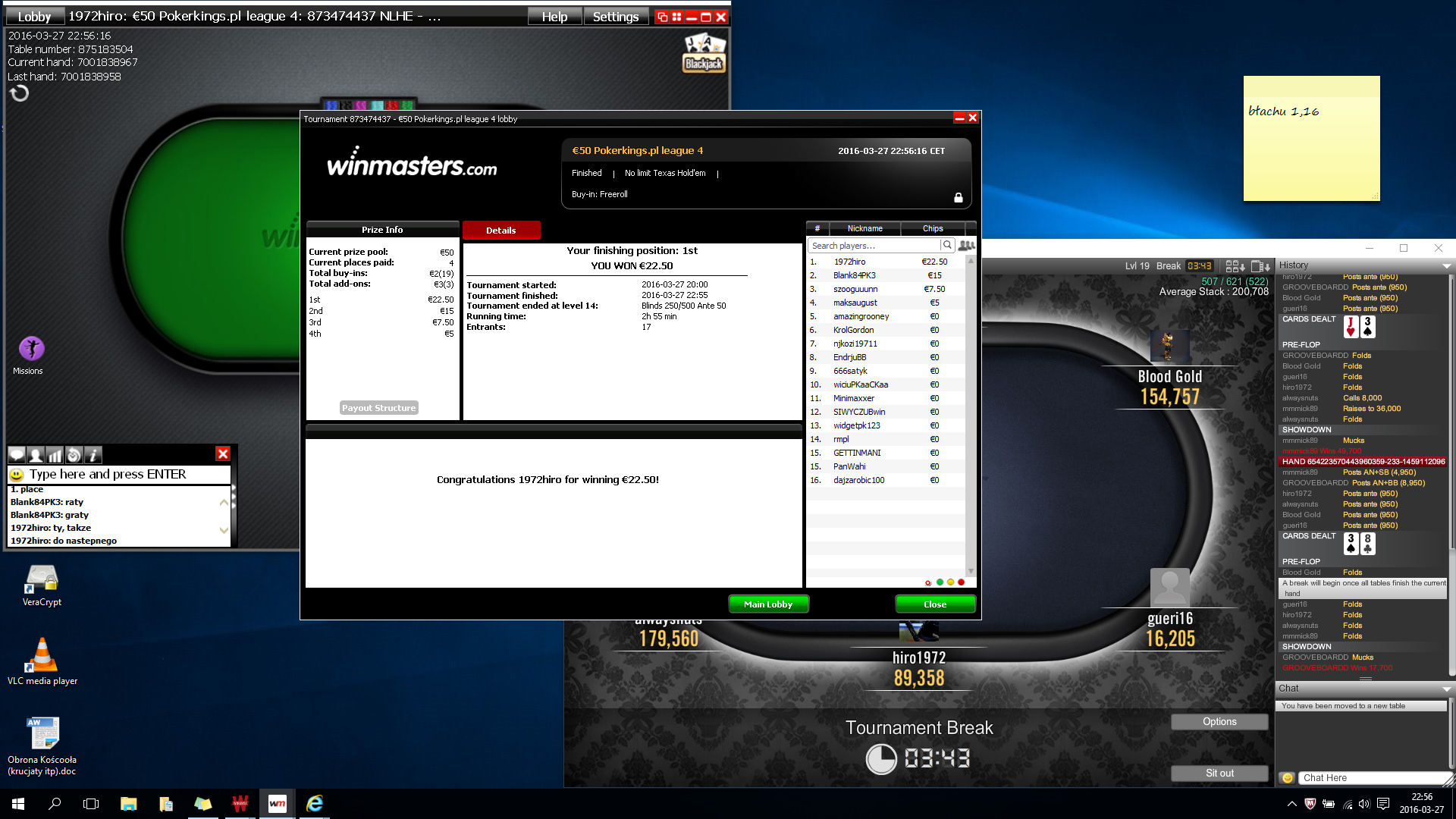
Task: Select player Blank84PK3 in the ranking list
Action: pyautogui.click(x=886, y=275)
